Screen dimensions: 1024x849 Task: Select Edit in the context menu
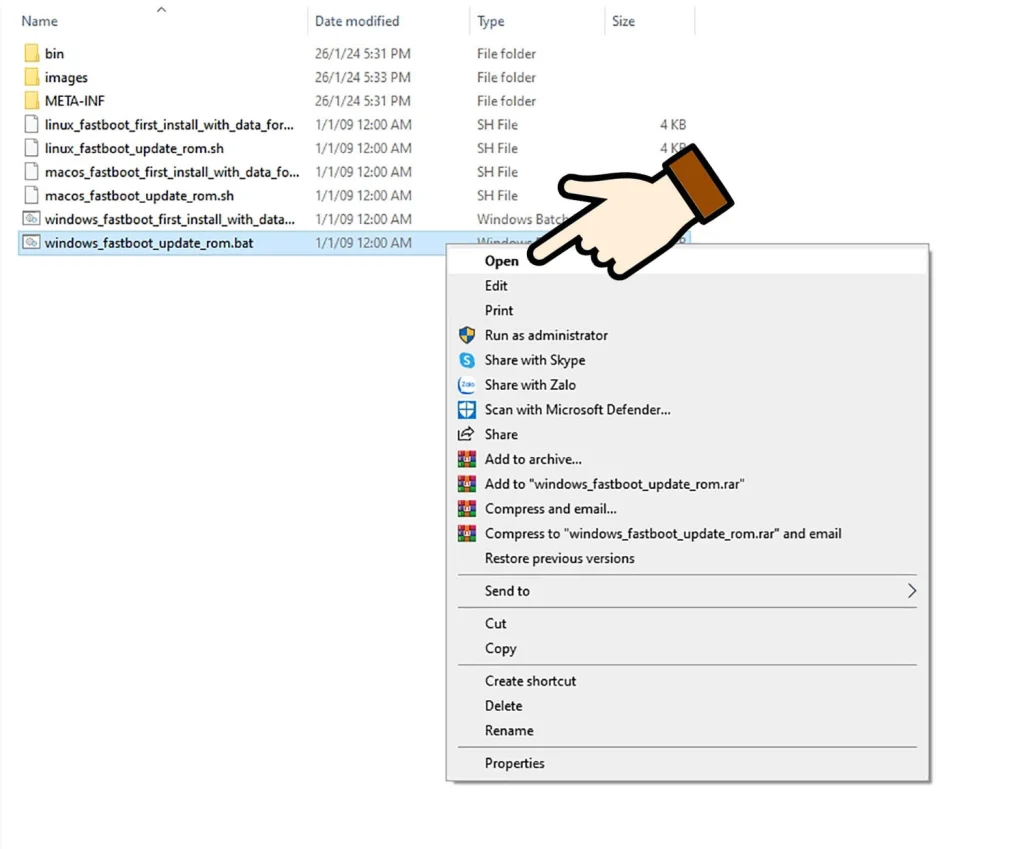click(496, 286)
